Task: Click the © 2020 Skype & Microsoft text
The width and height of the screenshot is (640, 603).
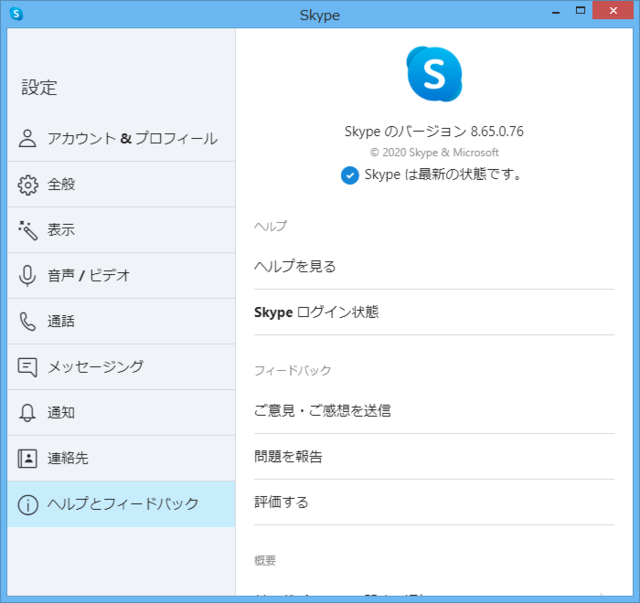Action: coord(434,153)
